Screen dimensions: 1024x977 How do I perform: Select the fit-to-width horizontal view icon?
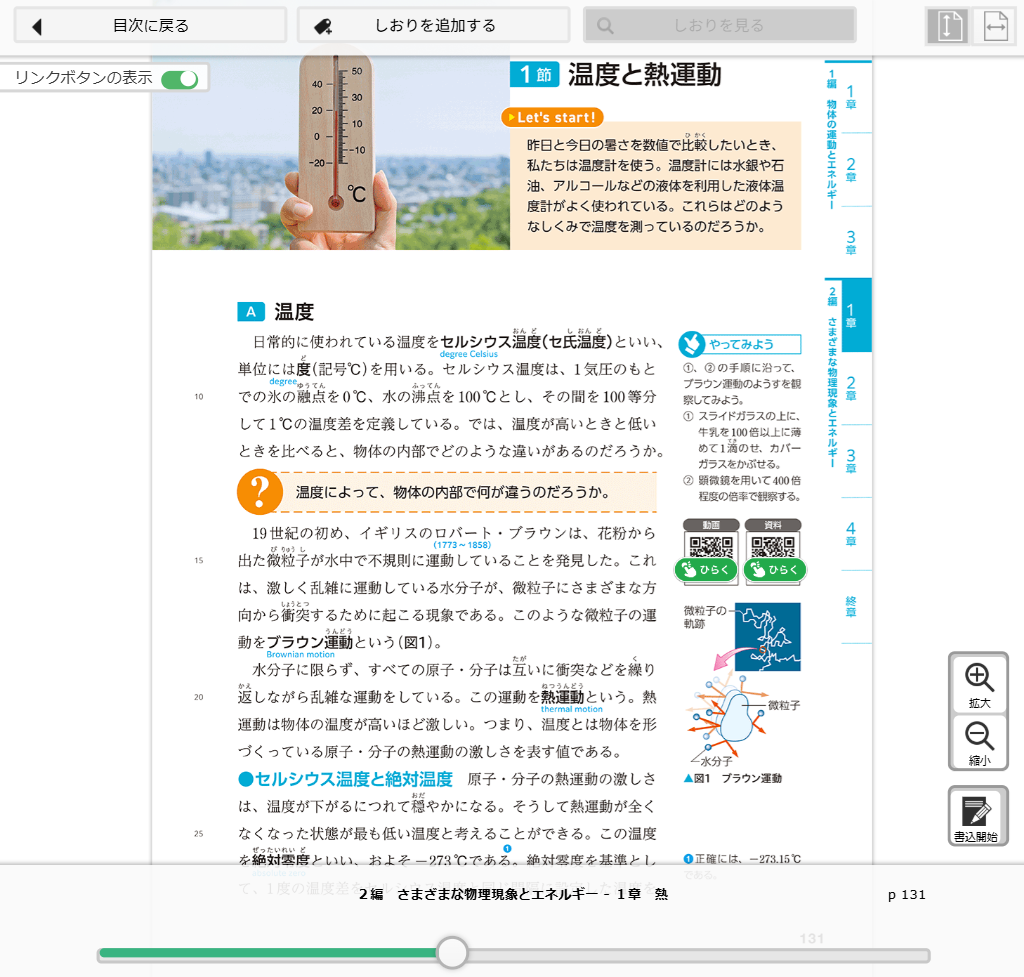(x=995, y=27)
